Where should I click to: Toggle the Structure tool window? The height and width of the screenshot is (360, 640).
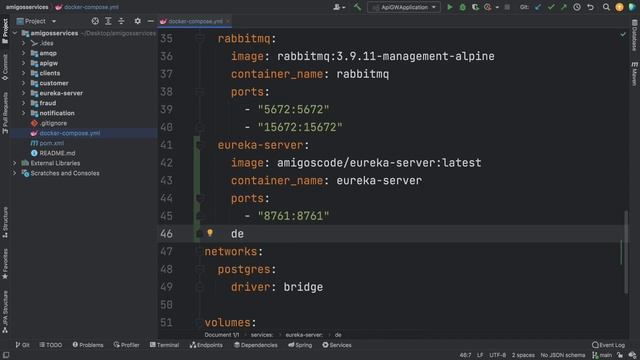5,222
